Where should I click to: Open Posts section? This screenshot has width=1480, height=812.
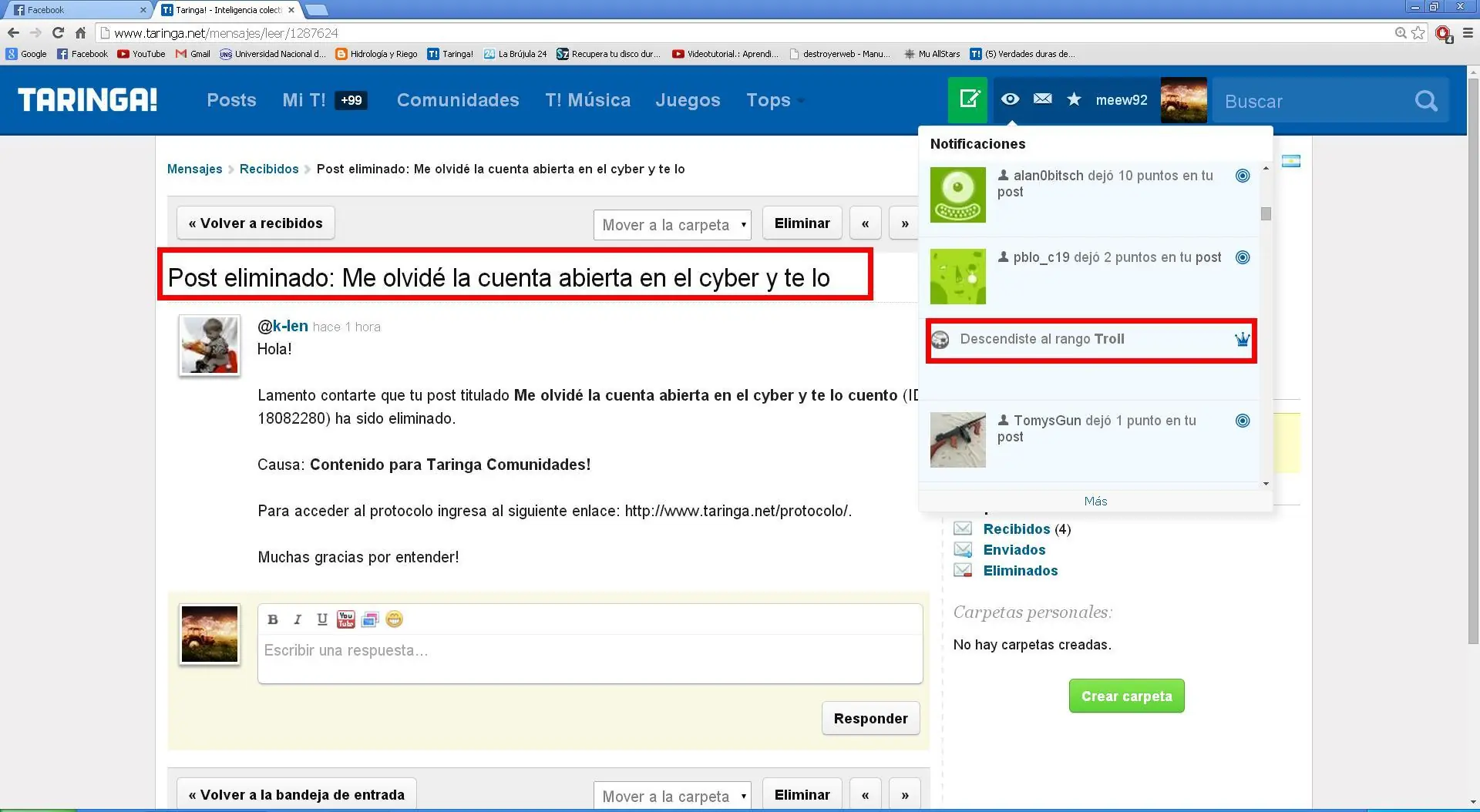coord(231,100)
